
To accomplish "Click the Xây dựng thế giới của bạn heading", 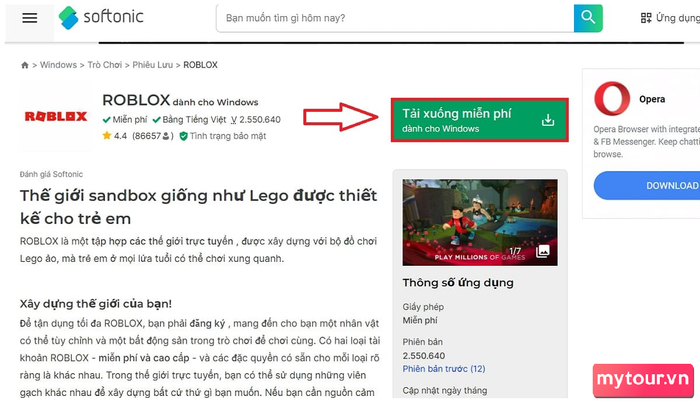I will click(96, 304).
